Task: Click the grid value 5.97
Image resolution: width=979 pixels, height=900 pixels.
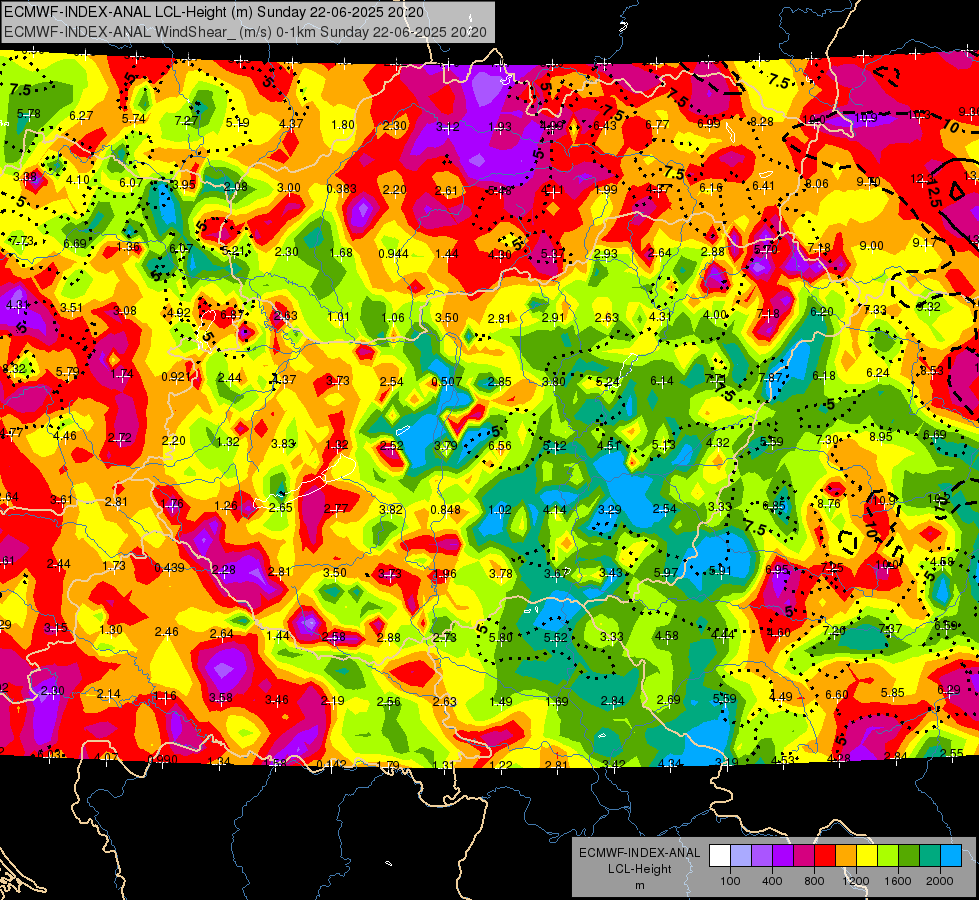Action: (666, 572)
